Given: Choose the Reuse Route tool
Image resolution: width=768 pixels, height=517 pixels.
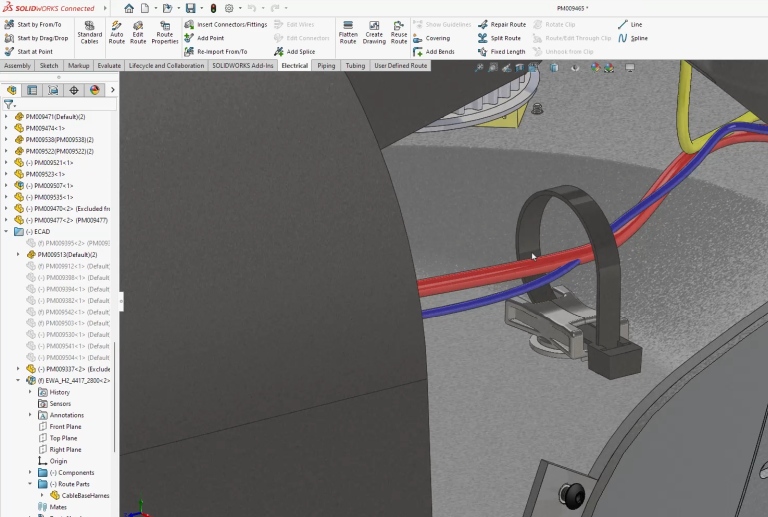Looking at the screenshot, I should (x=399, y=31).
